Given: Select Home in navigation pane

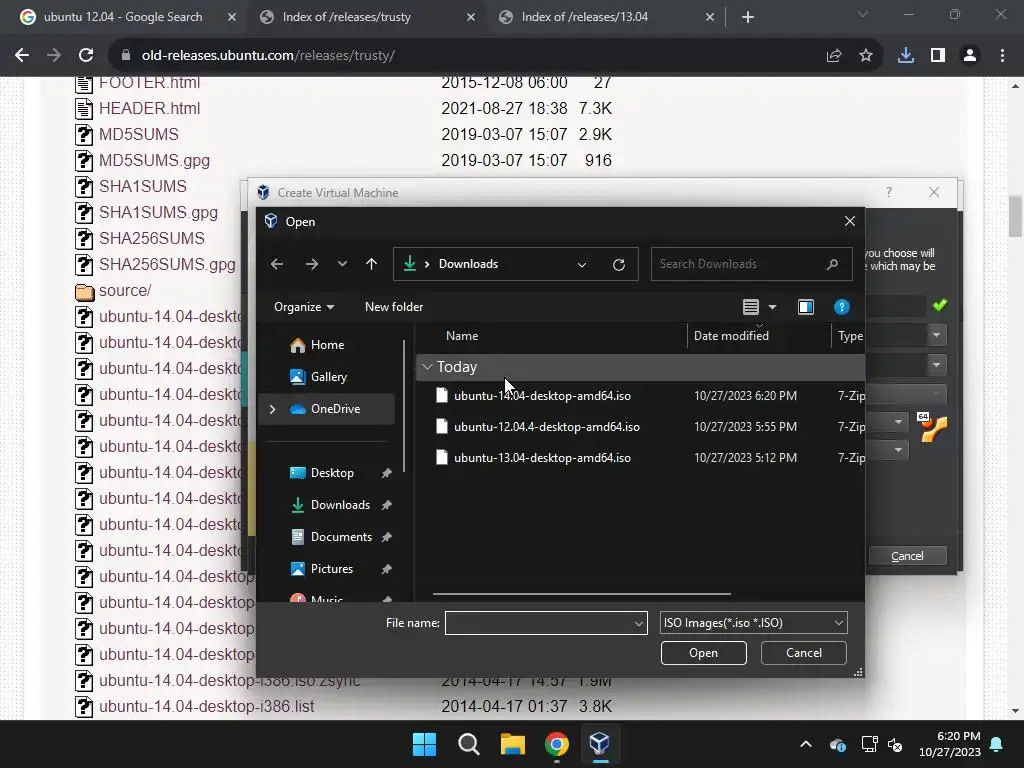Looking at the screenshot, I should (x=327, y=345).
